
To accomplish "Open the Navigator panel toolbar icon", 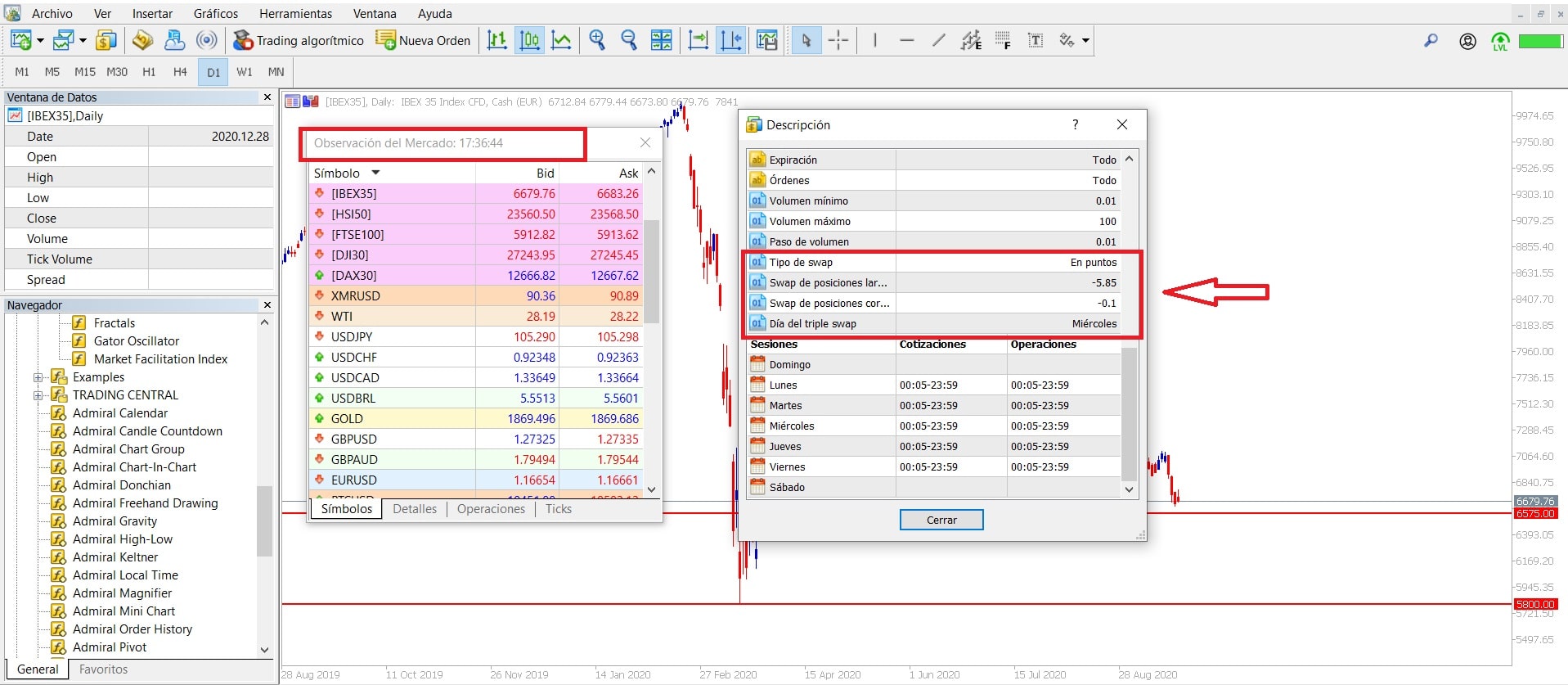I will click(143, 40).
